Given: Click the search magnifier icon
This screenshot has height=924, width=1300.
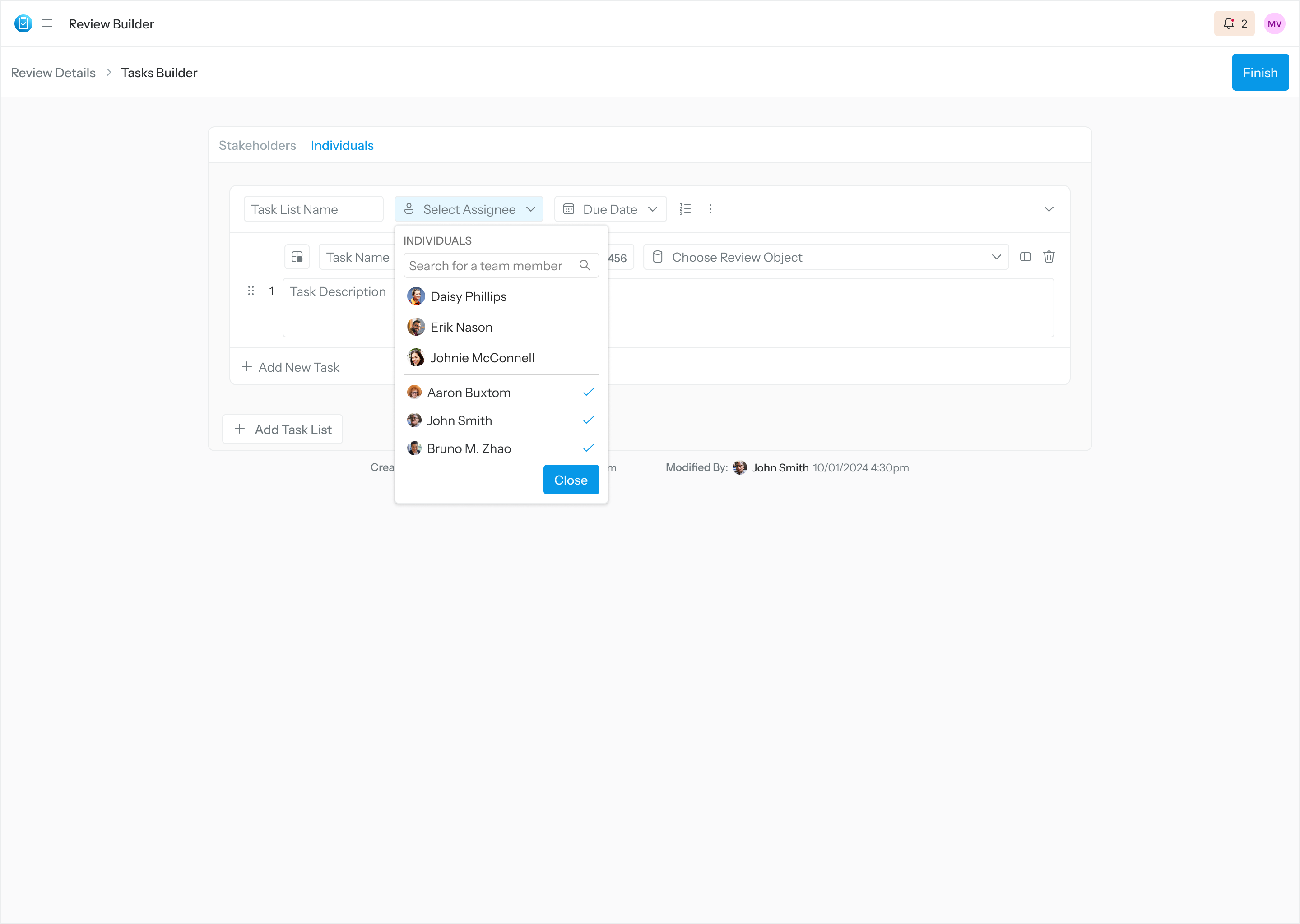Looking at the screenshot, I should [584, 265].
